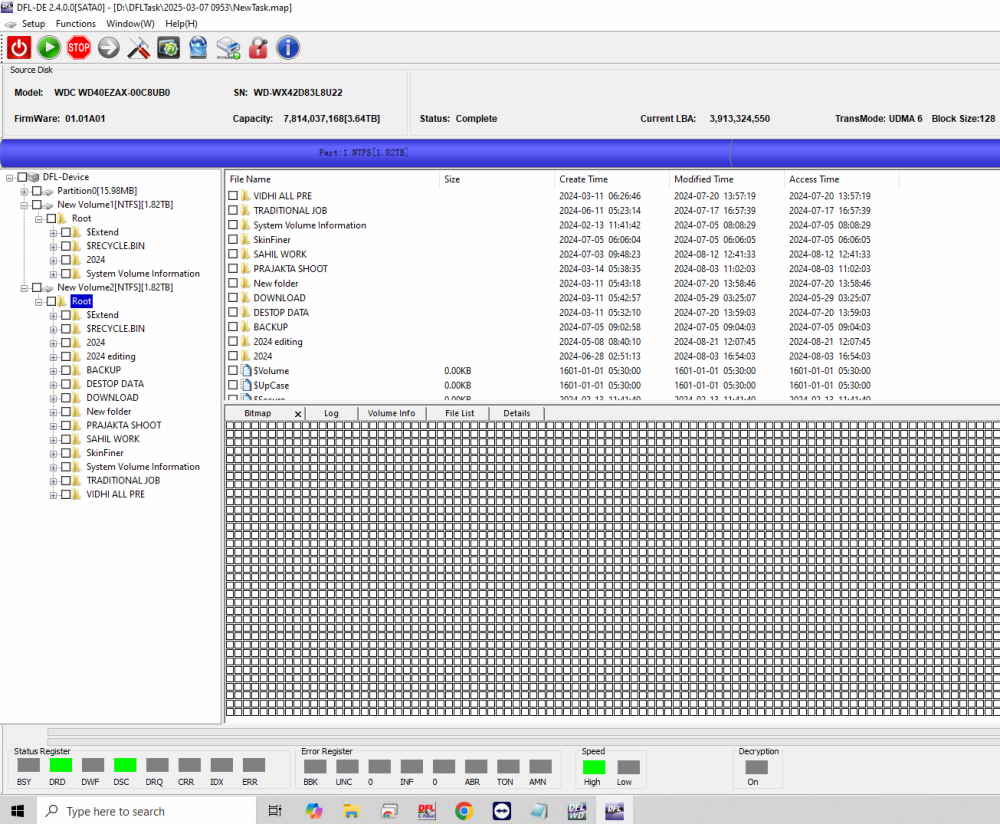
Task: Switch to the Volume Info tab
Action: tap(391, 413)
